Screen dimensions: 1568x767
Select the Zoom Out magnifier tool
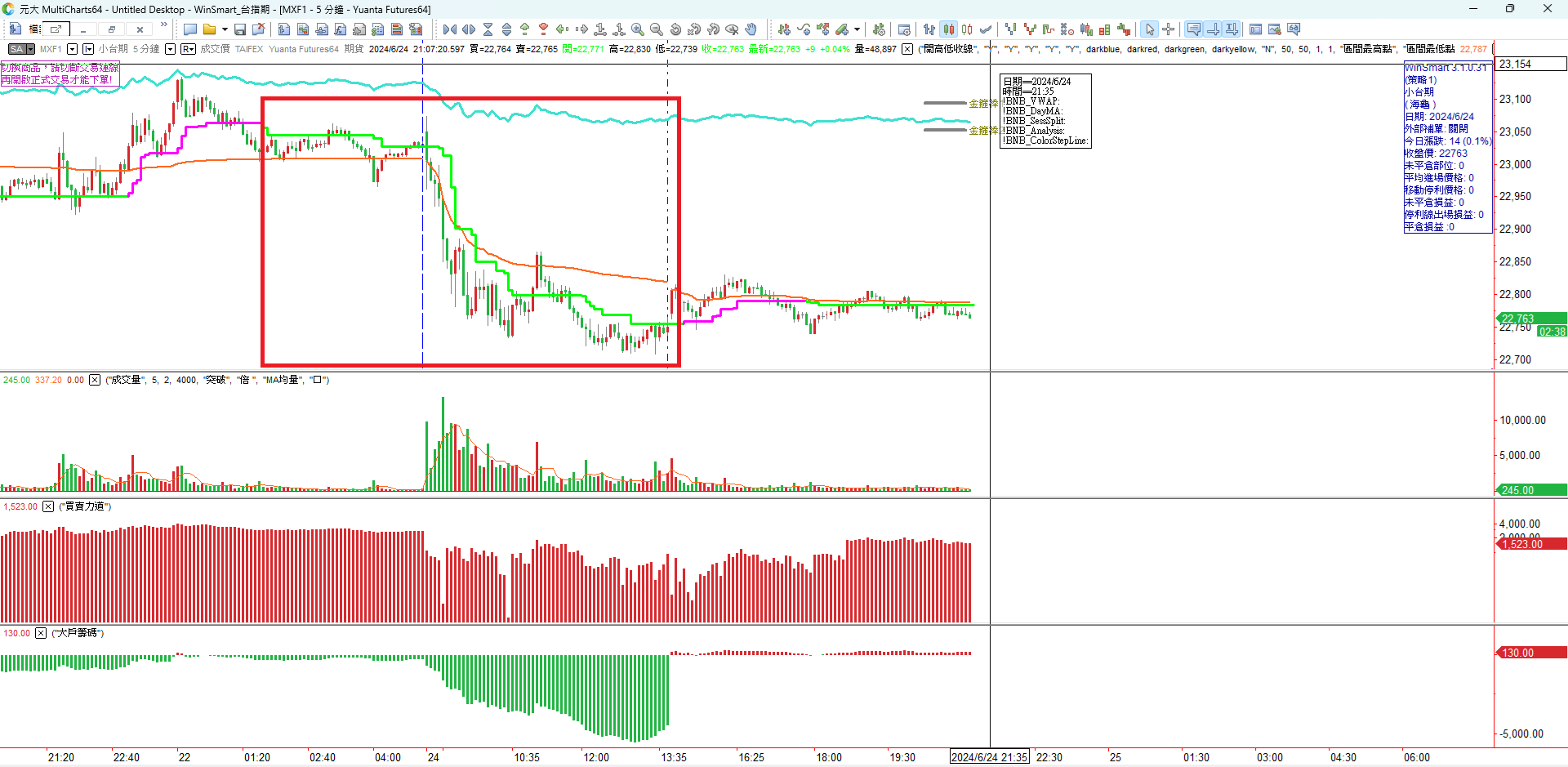pyautogui.click(x=657, y=29)
